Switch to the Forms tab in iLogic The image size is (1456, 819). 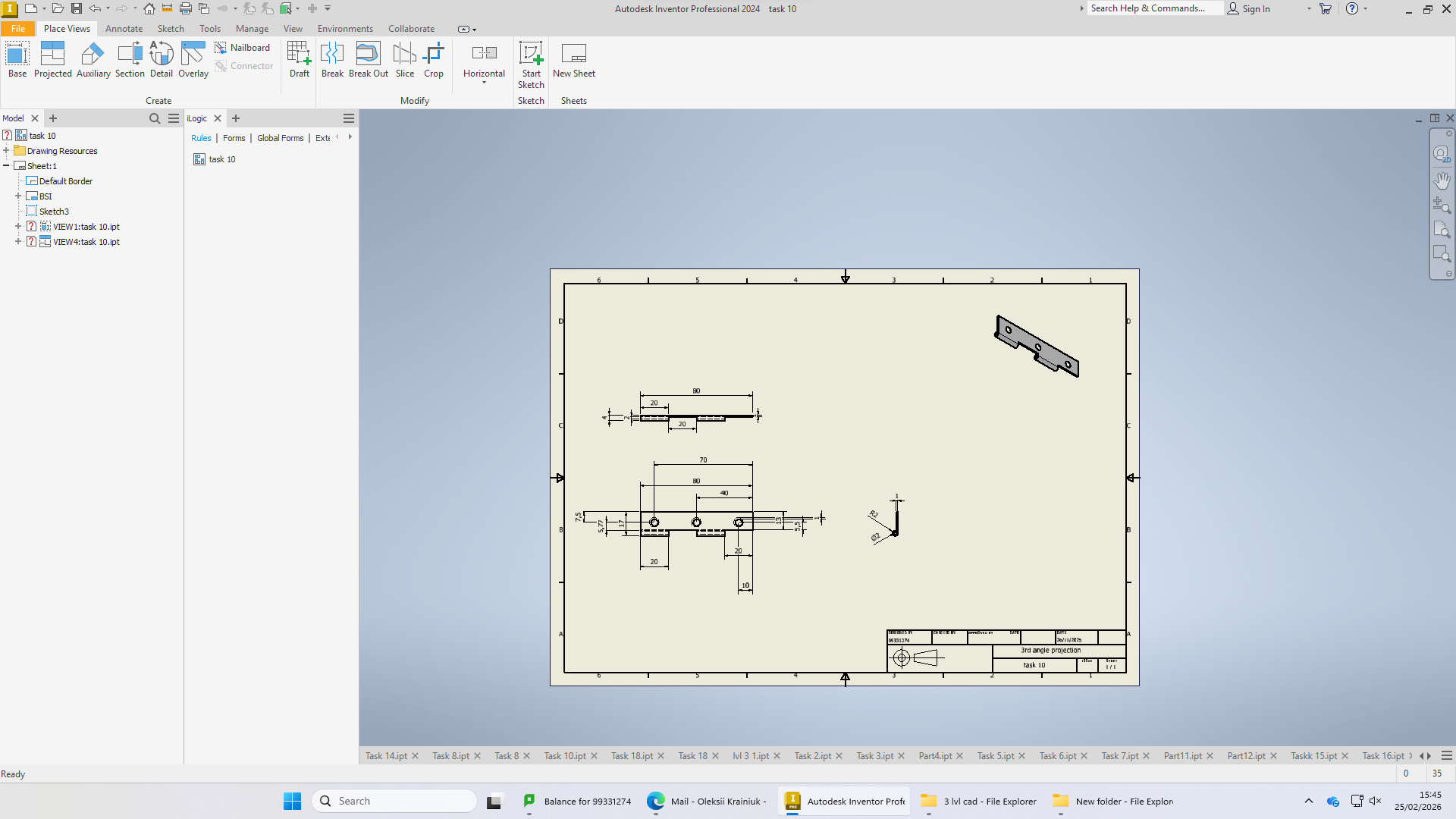[x=234, y=138]
